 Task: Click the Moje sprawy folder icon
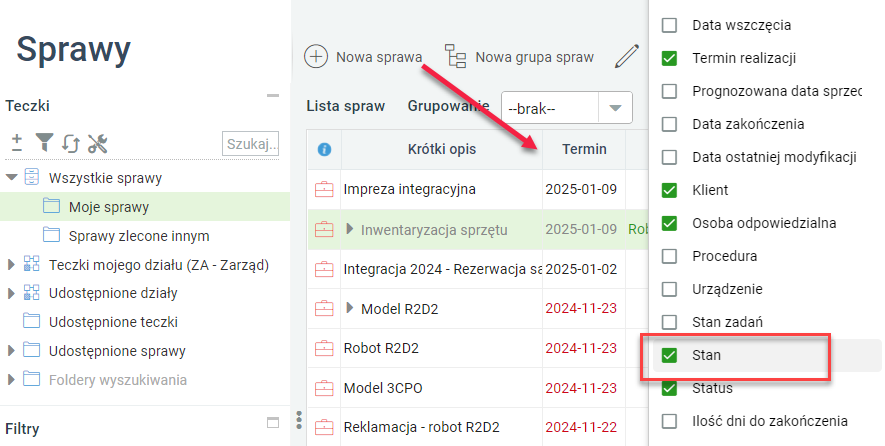(x=51, y=206)
